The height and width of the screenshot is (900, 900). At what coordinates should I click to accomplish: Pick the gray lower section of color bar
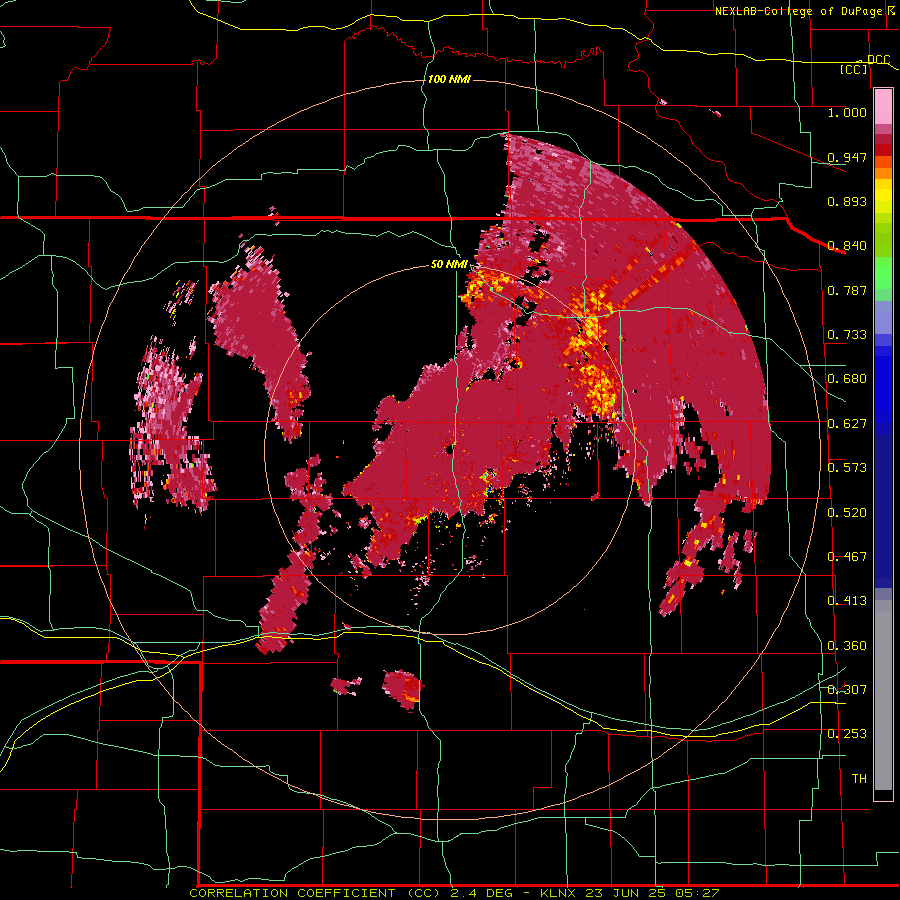[x=883, y=695]
